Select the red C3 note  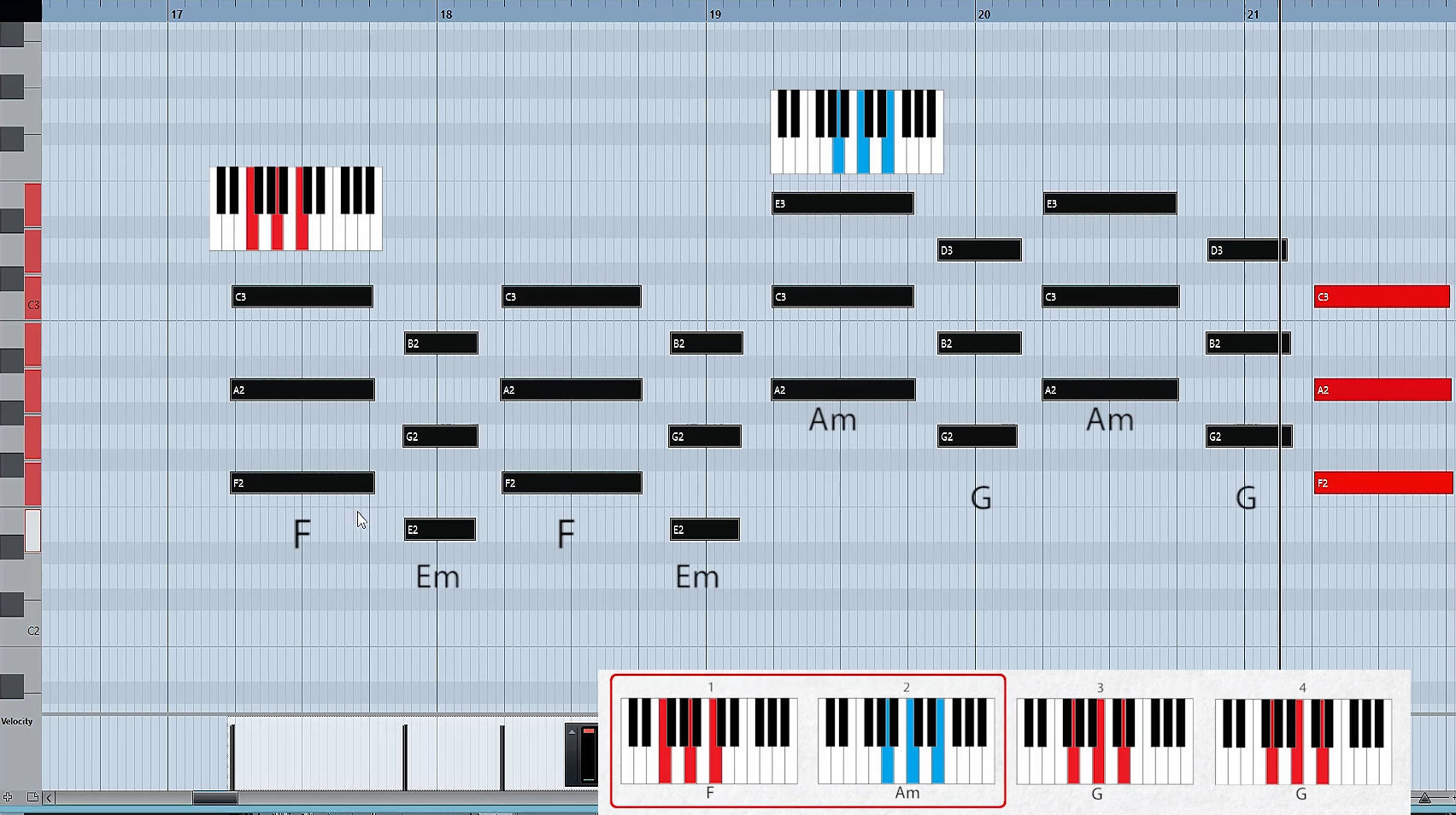pos(1382,296)
